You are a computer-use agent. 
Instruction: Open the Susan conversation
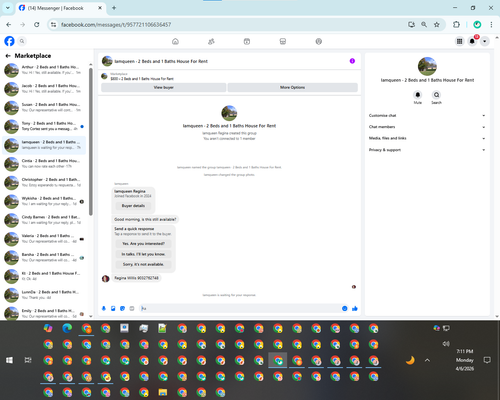pyautogui.click(x=44, y=107)
